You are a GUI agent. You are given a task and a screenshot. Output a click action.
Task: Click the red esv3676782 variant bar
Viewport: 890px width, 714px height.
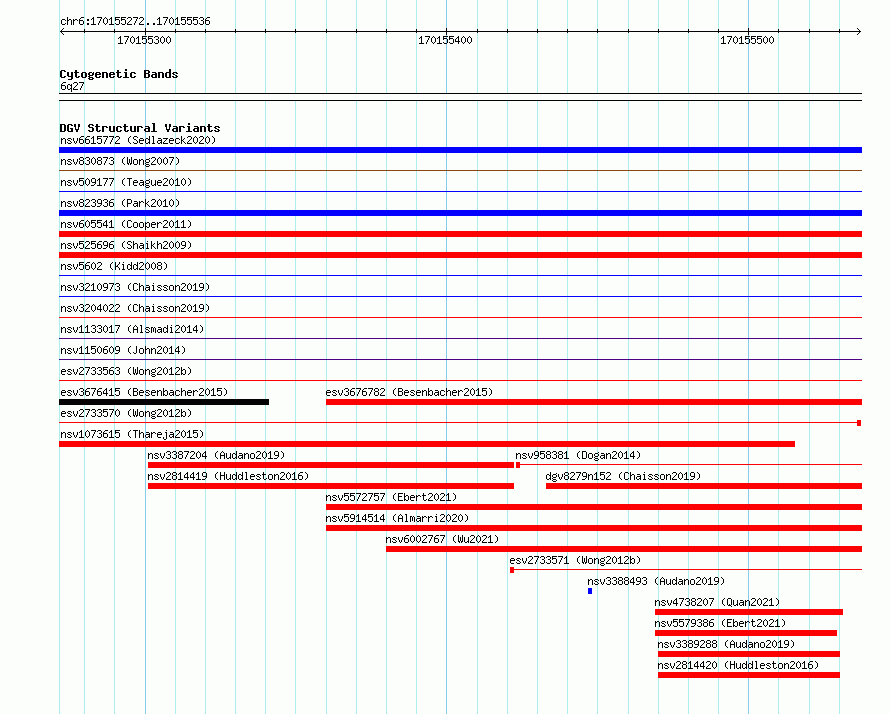pyautogui.click(x=594, y=402)
